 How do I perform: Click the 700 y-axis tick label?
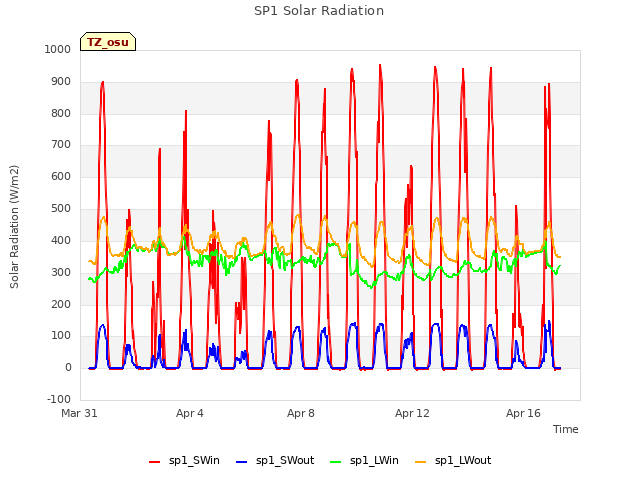pyautogui.click(x=61, y=144)
